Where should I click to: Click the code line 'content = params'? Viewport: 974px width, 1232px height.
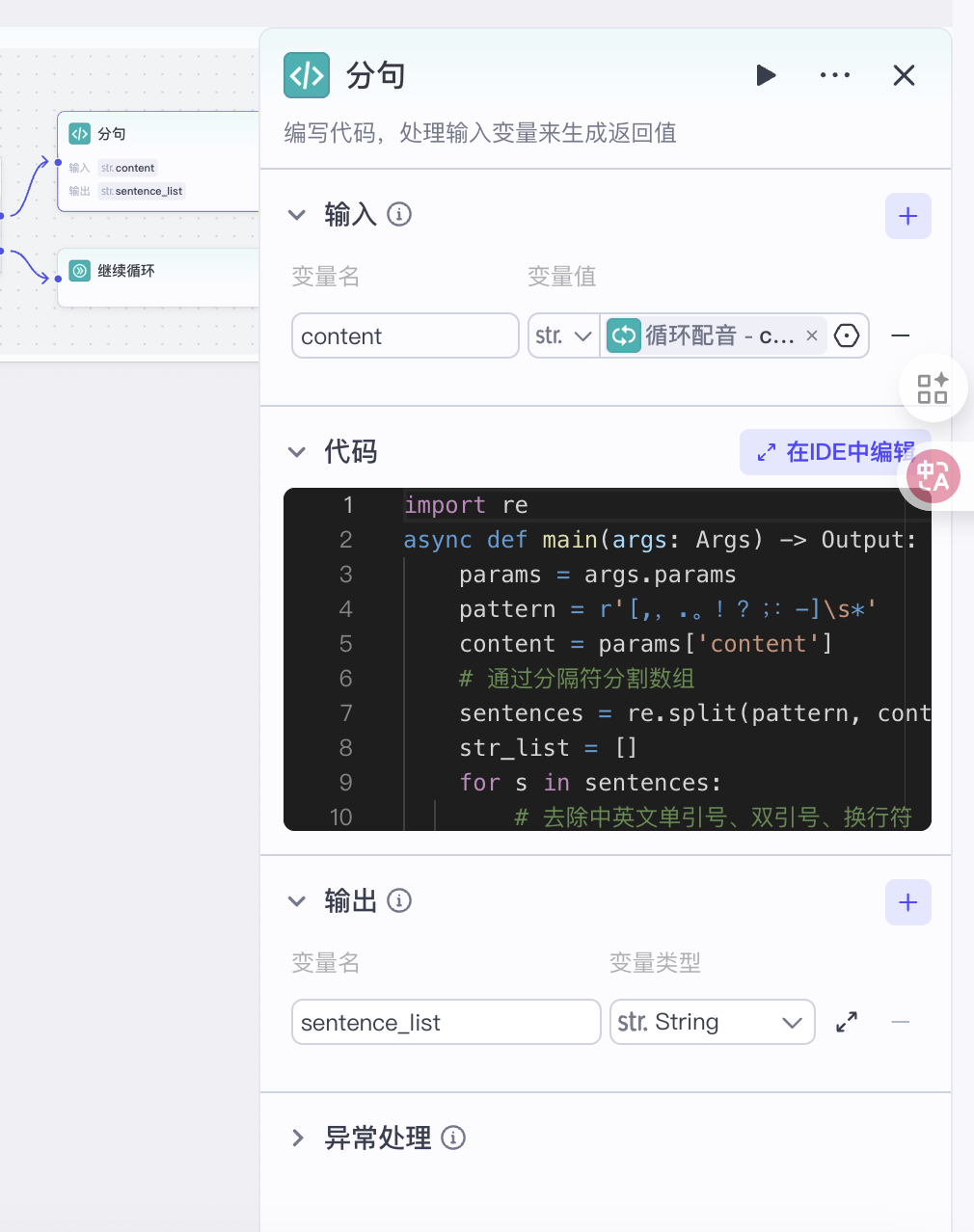[x=646, y=644]
